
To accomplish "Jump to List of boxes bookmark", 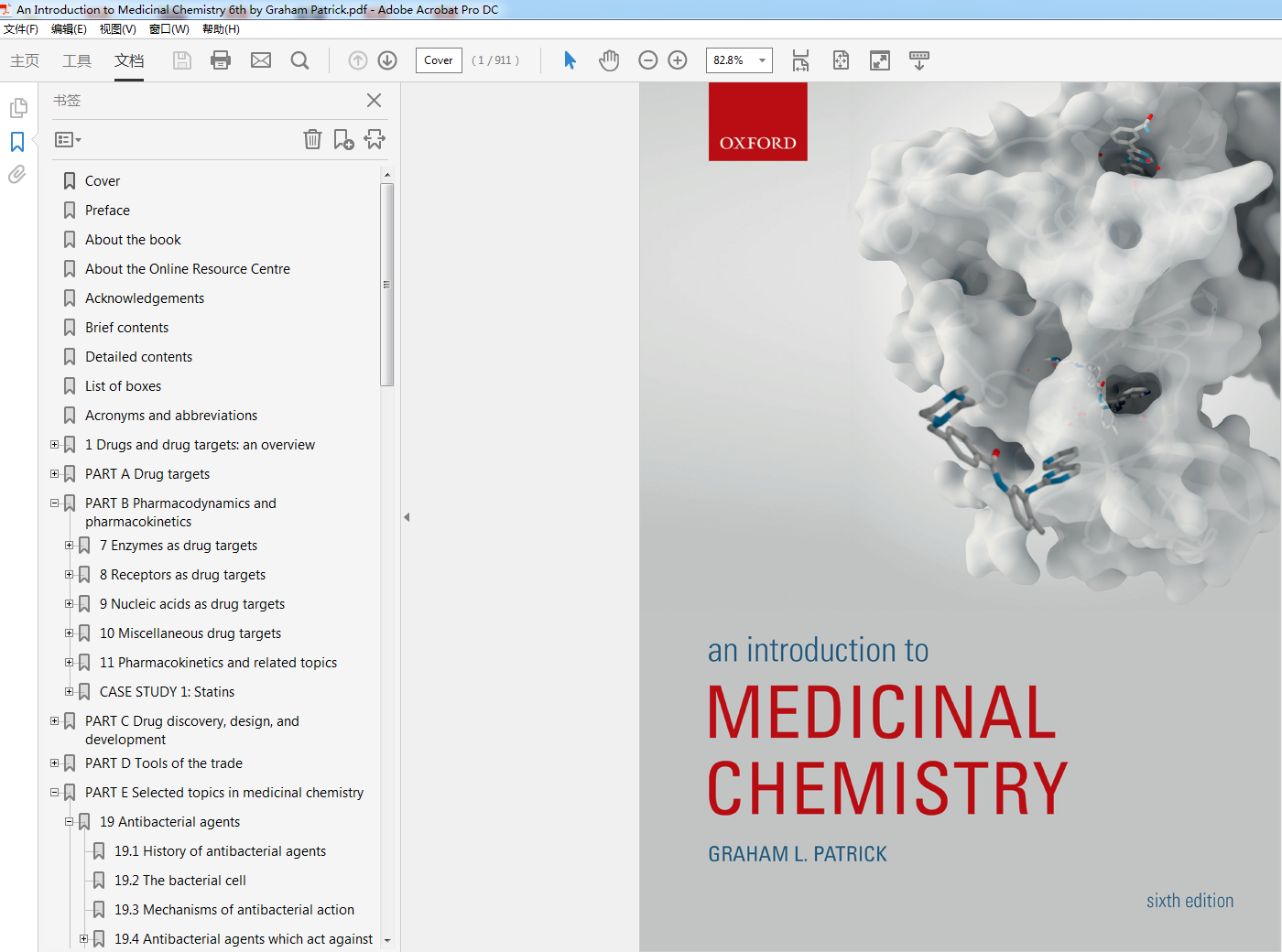I will [x=123, y=386].
